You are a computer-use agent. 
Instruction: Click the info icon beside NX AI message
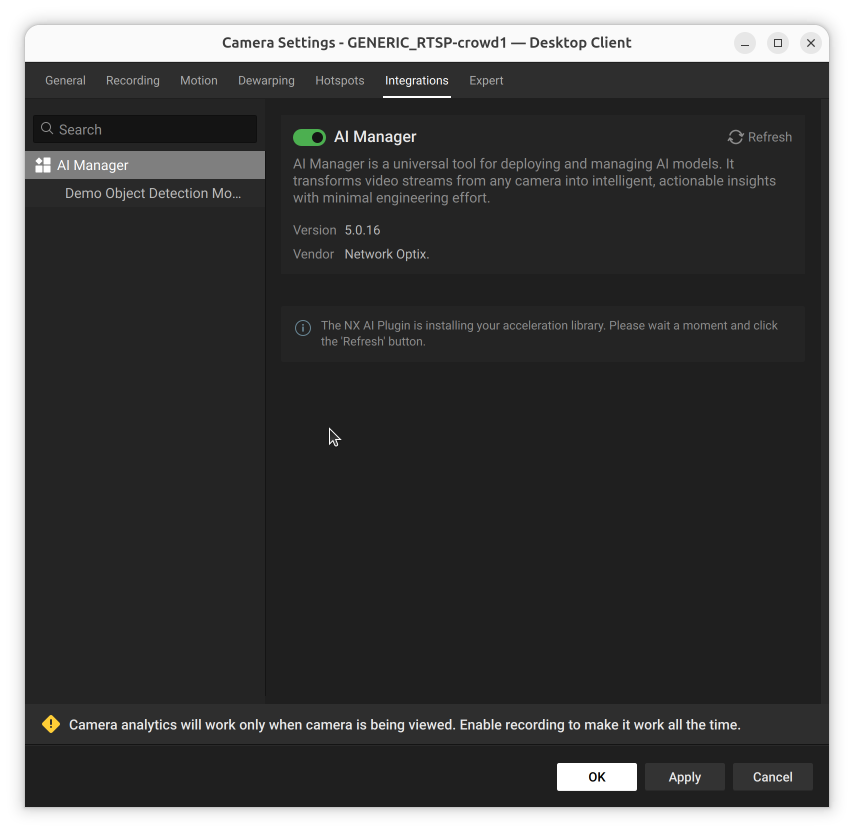click(x=303, y=328)
